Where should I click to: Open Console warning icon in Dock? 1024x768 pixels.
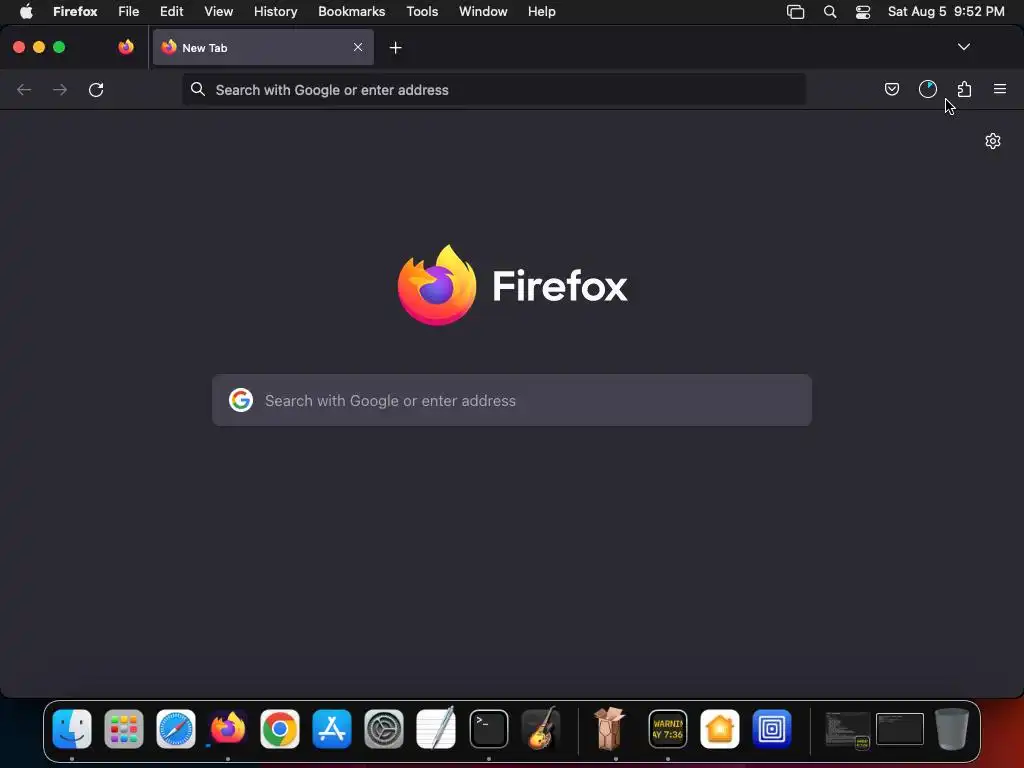click(x=667, y=729)
